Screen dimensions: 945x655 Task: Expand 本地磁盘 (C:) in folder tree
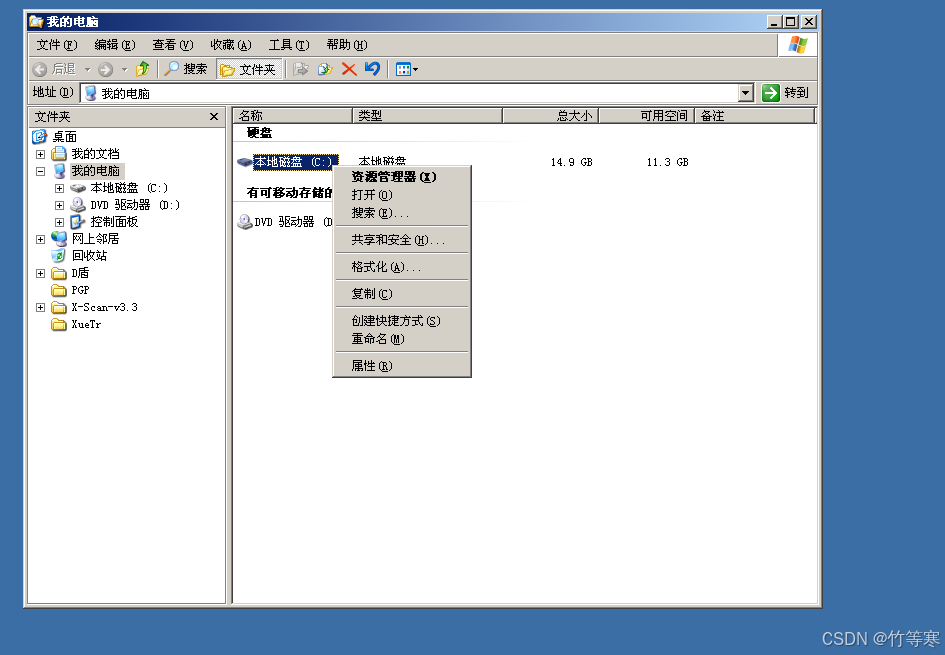(x=59, y=188)
